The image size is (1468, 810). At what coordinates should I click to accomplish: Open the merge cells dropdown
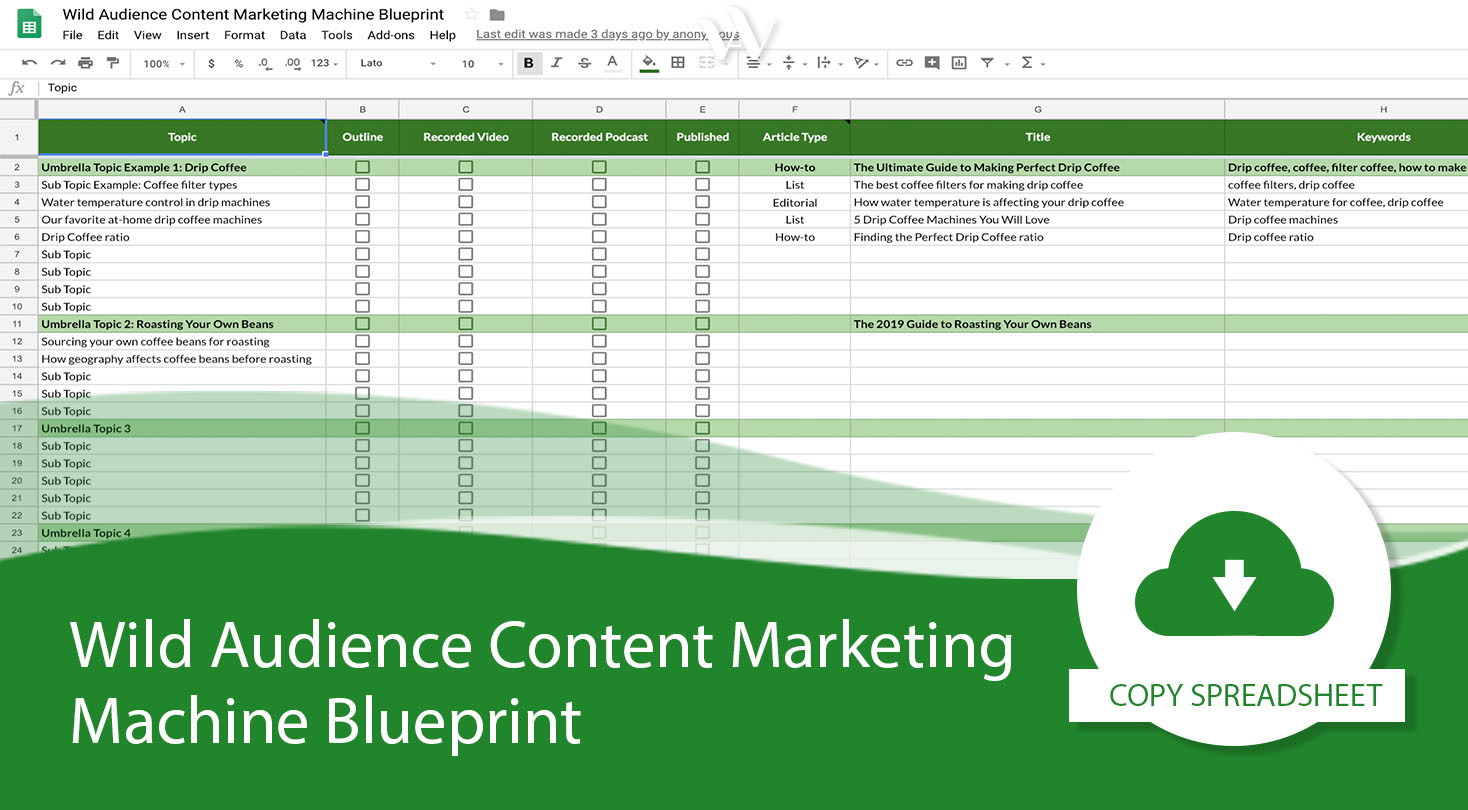[x=713, y=63]
